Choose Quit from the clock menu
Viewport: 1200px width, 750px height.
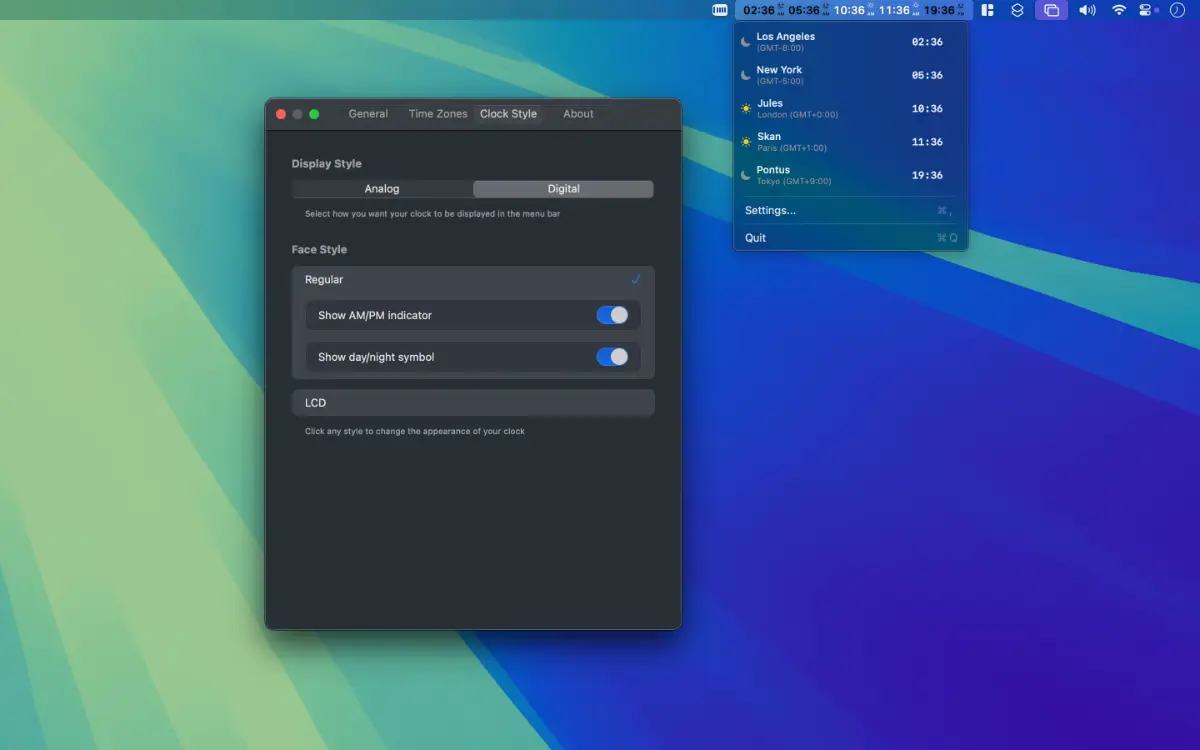coord(756,238)
